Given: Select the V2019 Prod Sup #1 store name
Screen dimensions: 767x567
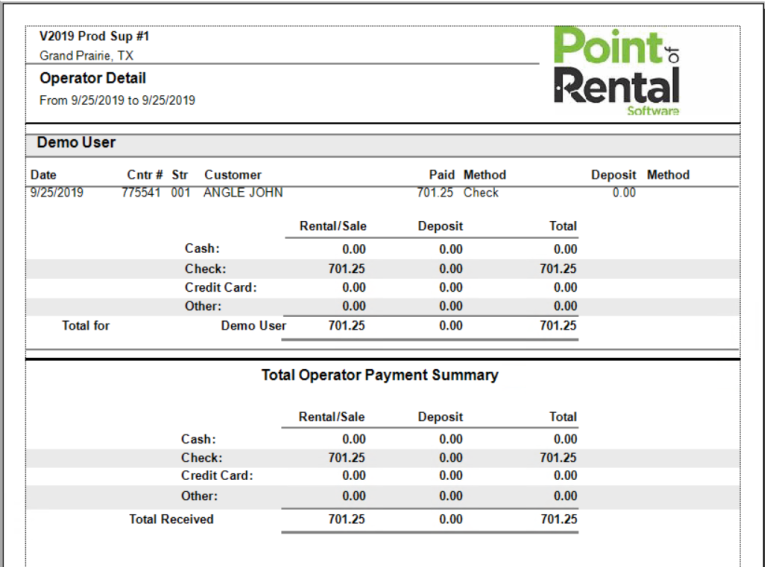Looking at the screenshot, I should tap(95, 36).
